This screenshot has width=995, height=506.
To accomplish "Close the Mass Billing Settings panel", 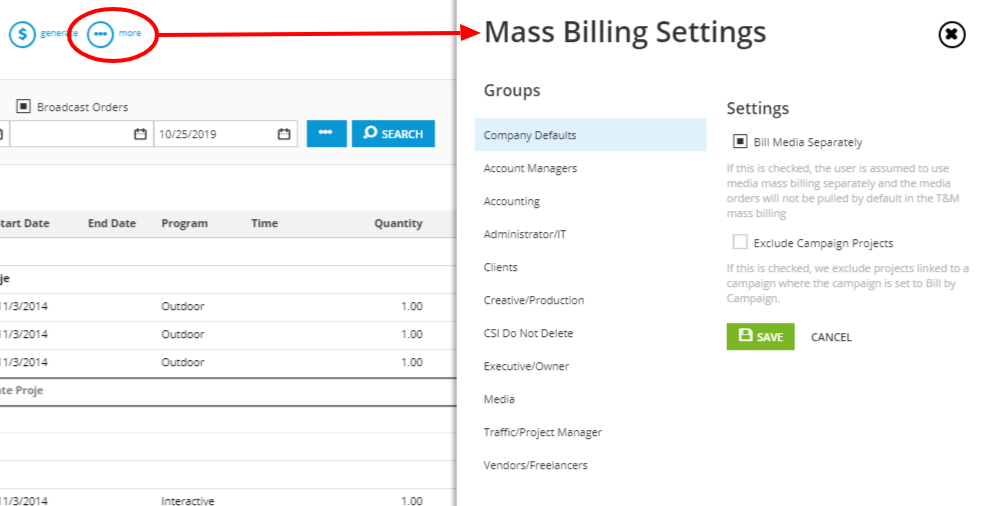I will [952, 34].
